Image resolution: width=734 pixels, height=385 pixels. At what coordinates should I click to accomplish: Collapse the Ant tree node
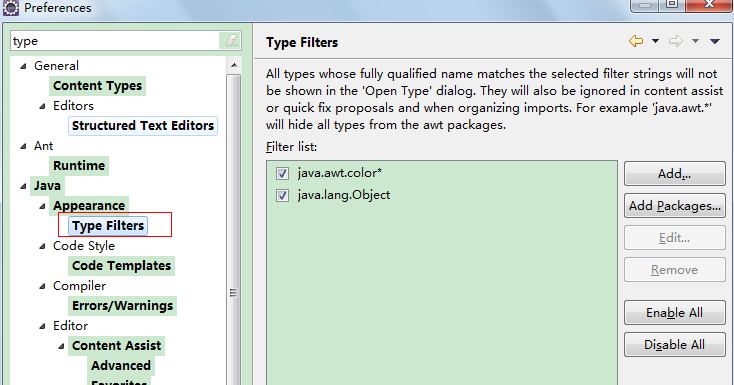point(23,147)
